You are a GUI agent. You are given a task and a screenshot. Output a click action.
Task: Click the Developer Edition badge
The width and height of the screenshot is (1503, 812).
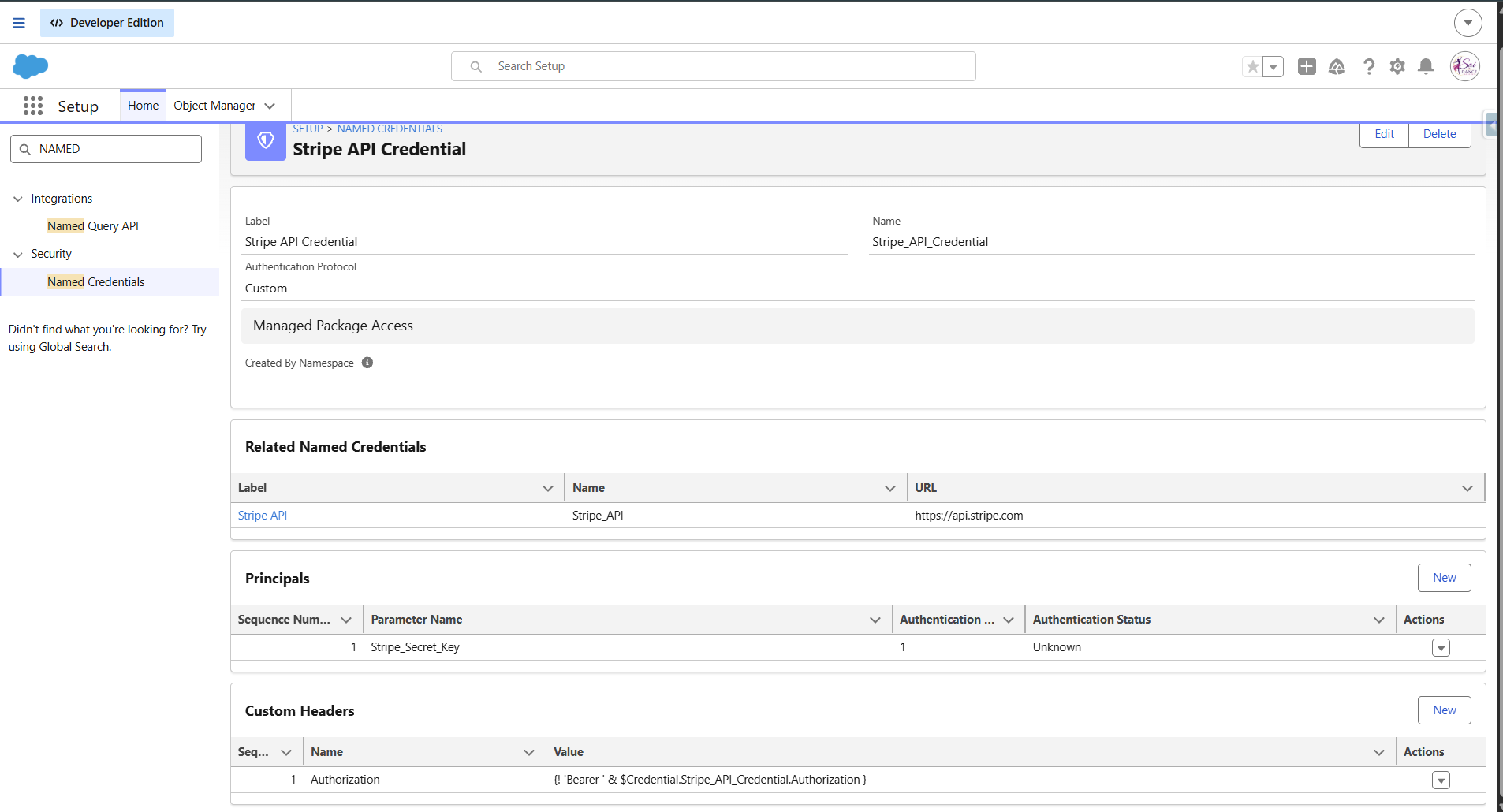click(x=107, y=23)
